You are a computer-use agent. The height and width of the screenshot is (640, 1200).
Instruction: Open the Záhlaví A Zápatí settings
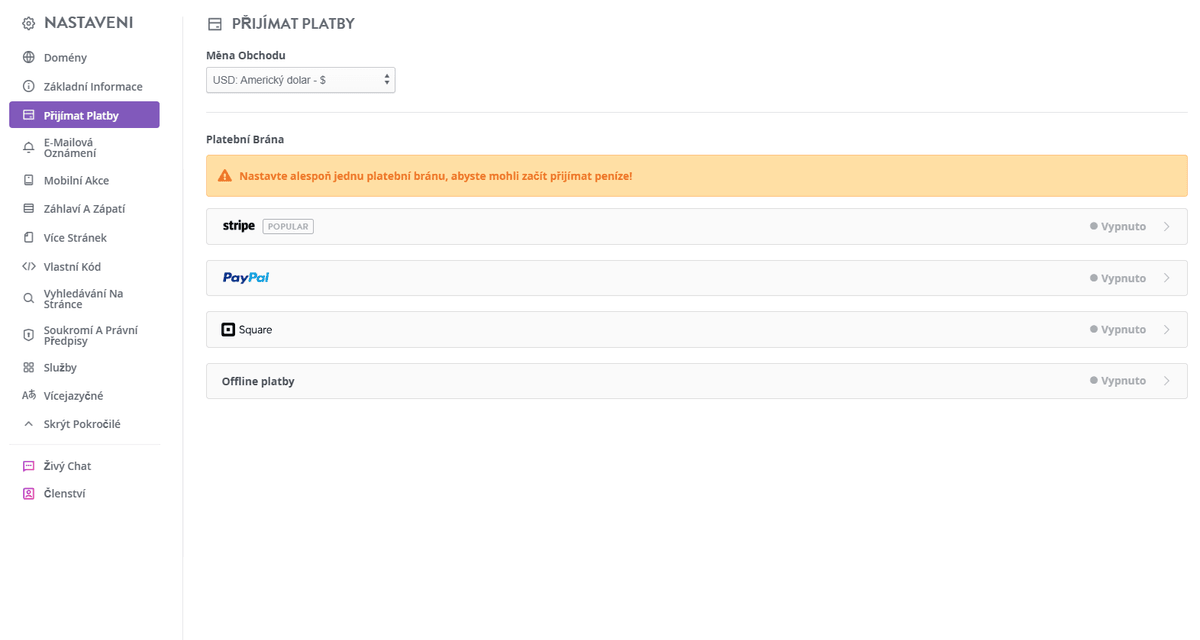point(84,209)
